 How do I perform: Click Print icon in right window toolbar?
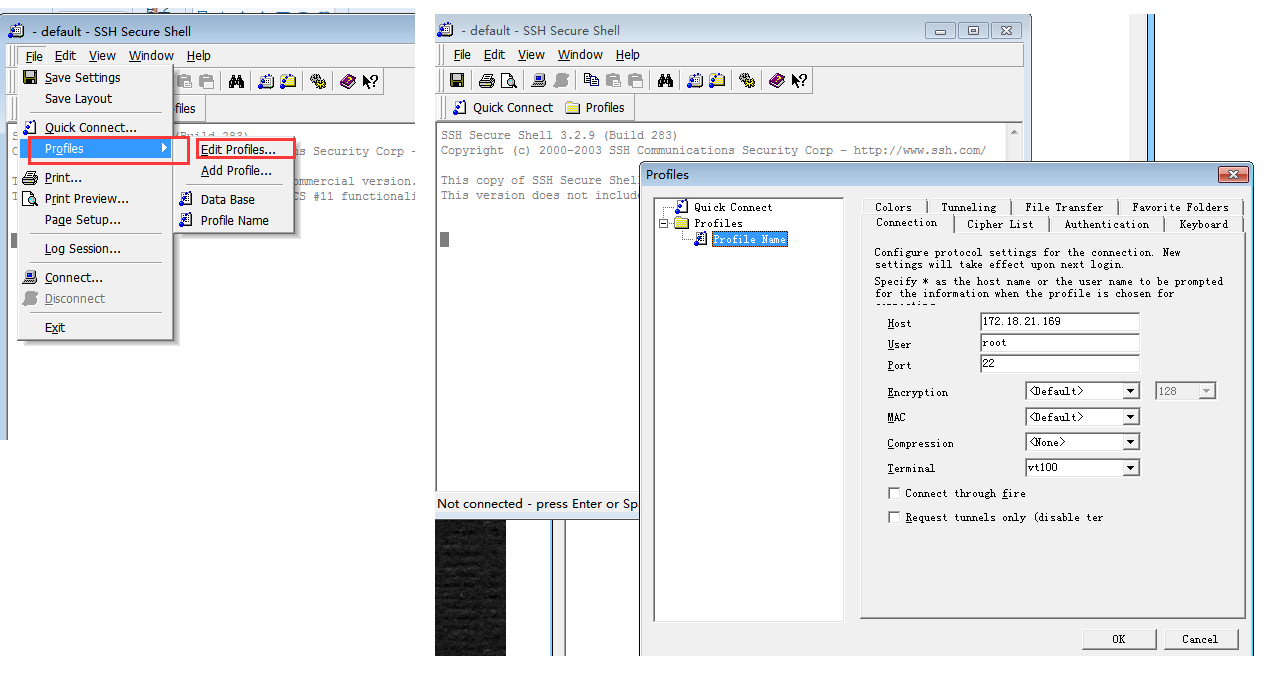(486, 81)
